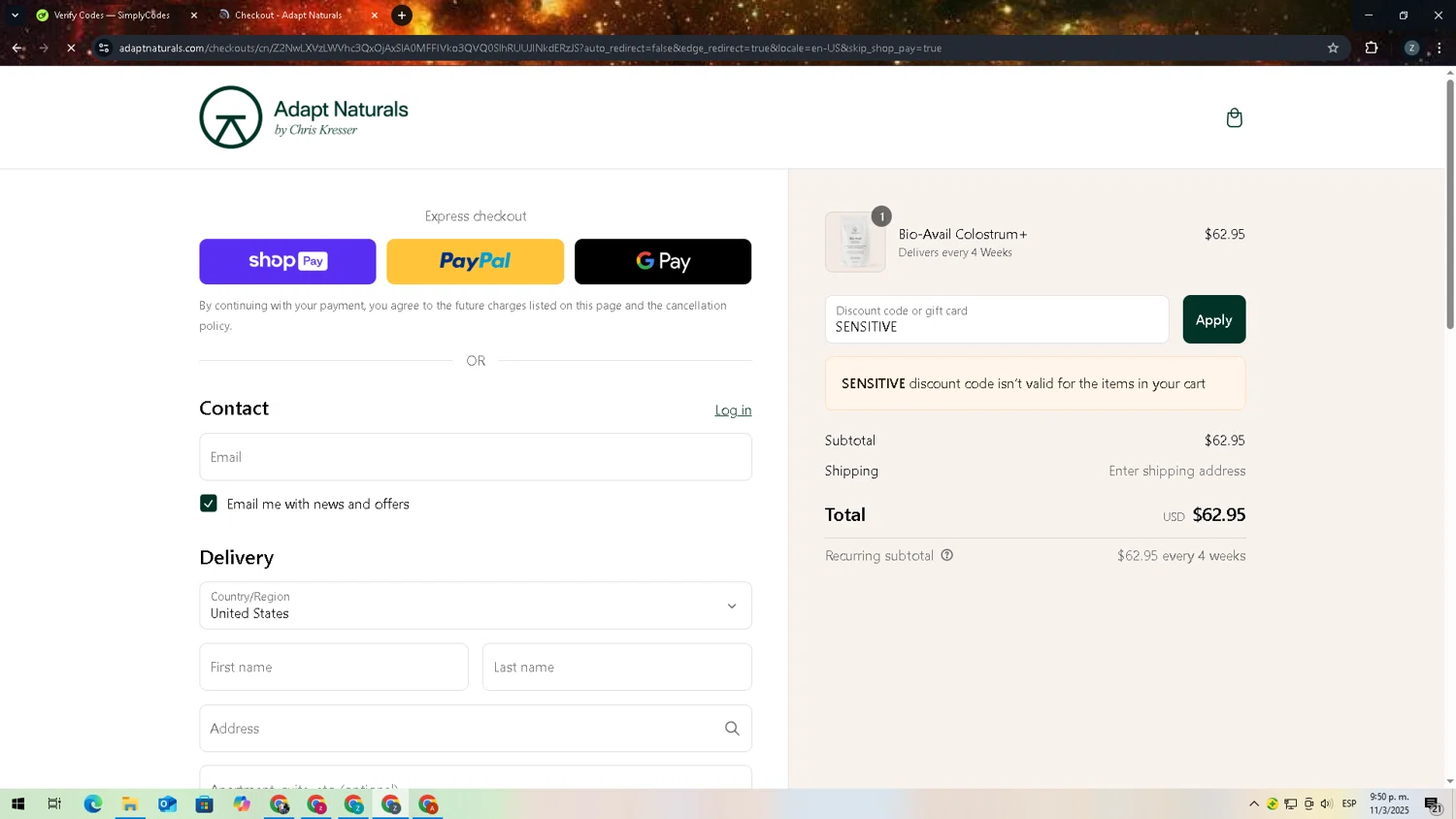Open the Windows Start menu

coord(17,803)
